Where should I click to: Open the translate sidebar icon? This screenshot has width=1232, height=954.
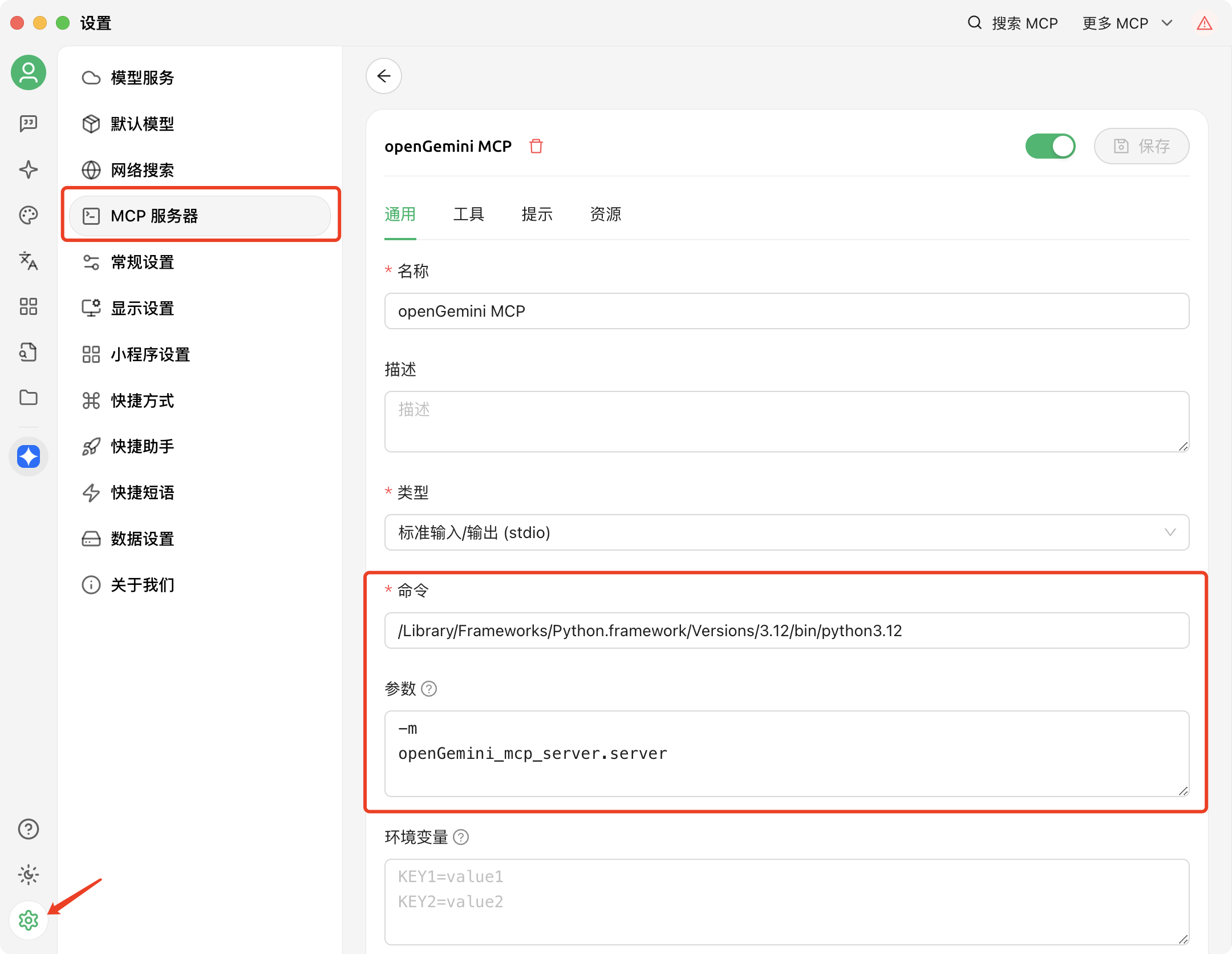pos(28,261)
